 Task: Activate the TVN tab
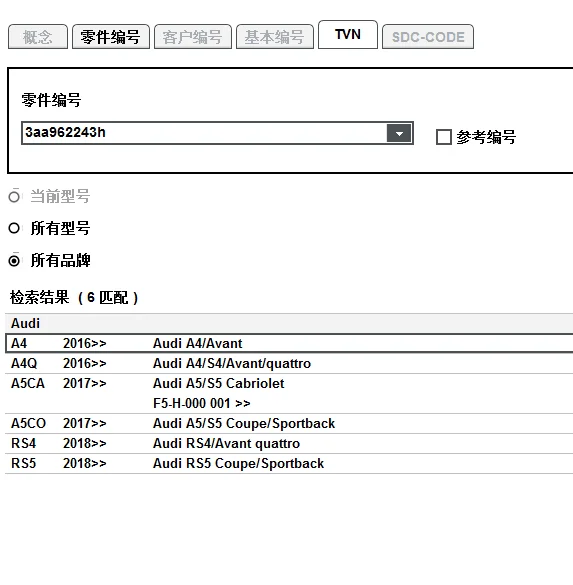point(348,35)
